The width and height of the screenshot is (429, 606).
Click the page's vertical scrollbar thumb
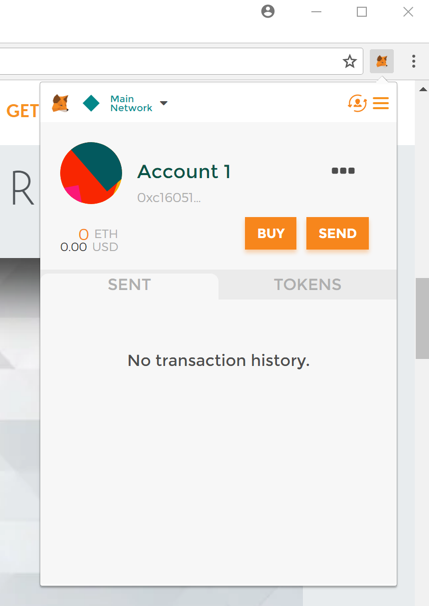(x=422, y=318)
